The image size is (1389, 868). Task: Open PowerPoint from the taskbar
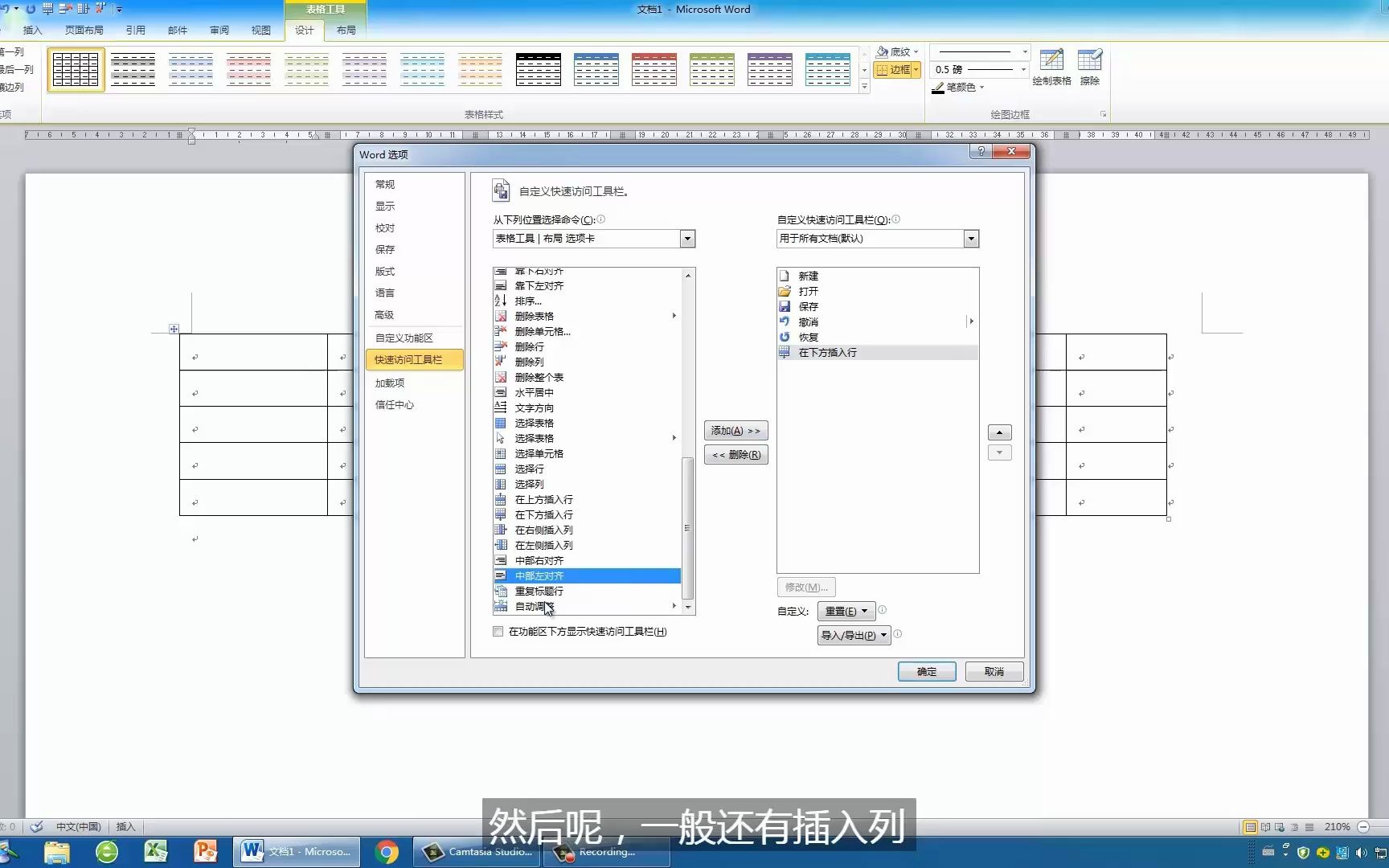pos(206,851)
